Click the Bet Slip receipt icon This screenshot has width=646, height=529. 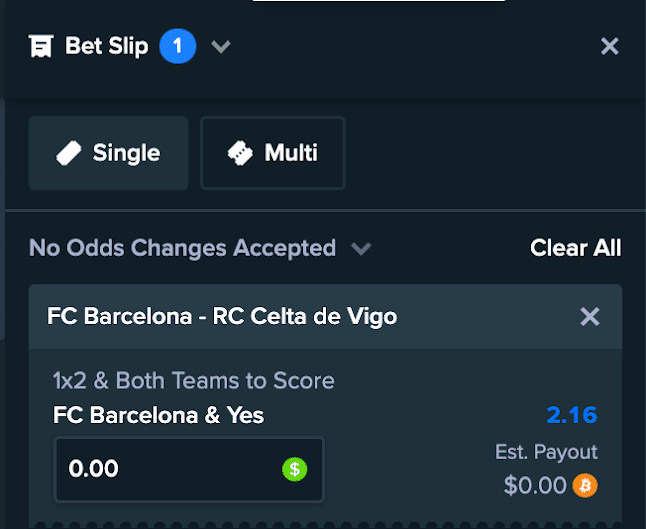(41, 46)
